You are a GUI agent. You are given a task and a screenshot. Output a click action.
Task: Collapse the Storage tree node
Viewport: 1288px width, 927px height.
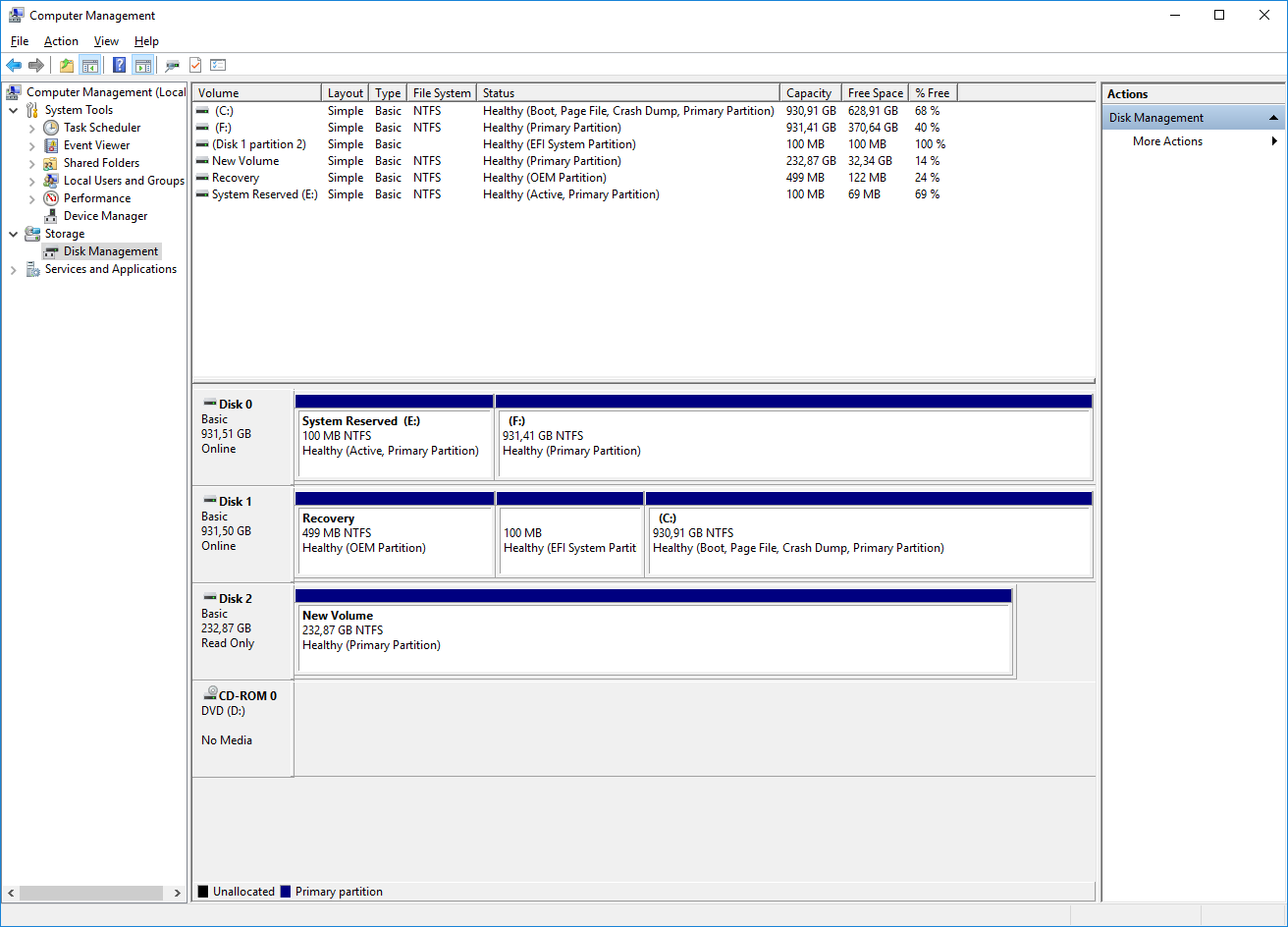click(x=14, y=234)
